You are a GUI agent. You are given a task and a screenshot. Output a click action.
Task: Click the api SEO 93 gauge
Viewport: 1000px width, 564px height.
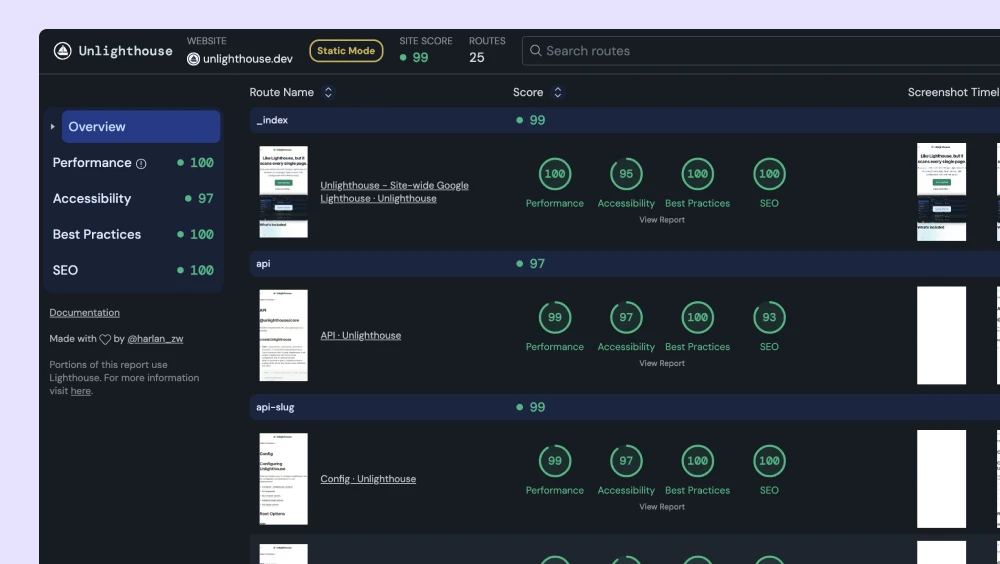pyautogui.click(x=769, y=317)
